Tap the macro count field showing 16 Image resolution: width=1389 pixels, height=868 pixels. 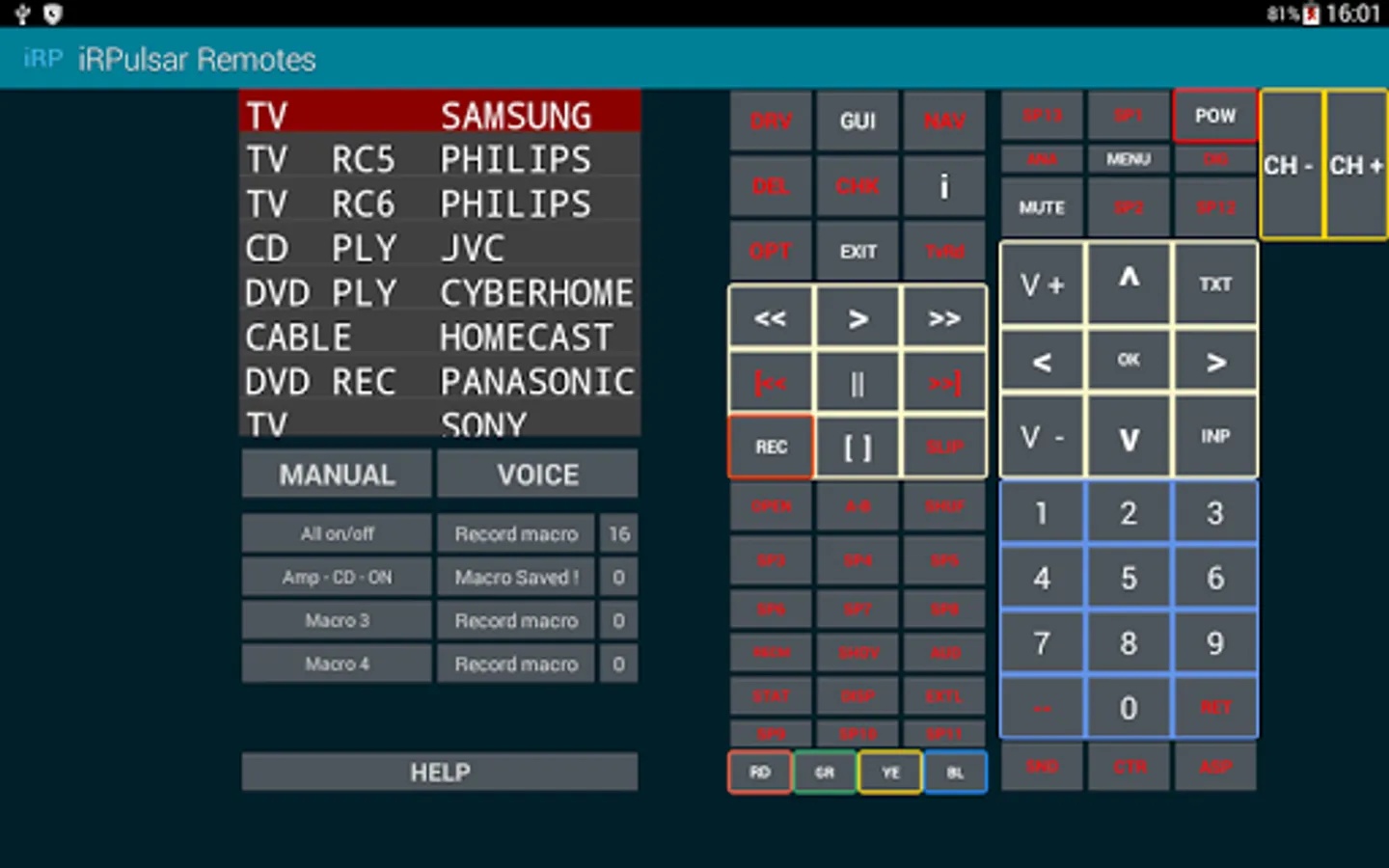(618, 533)
